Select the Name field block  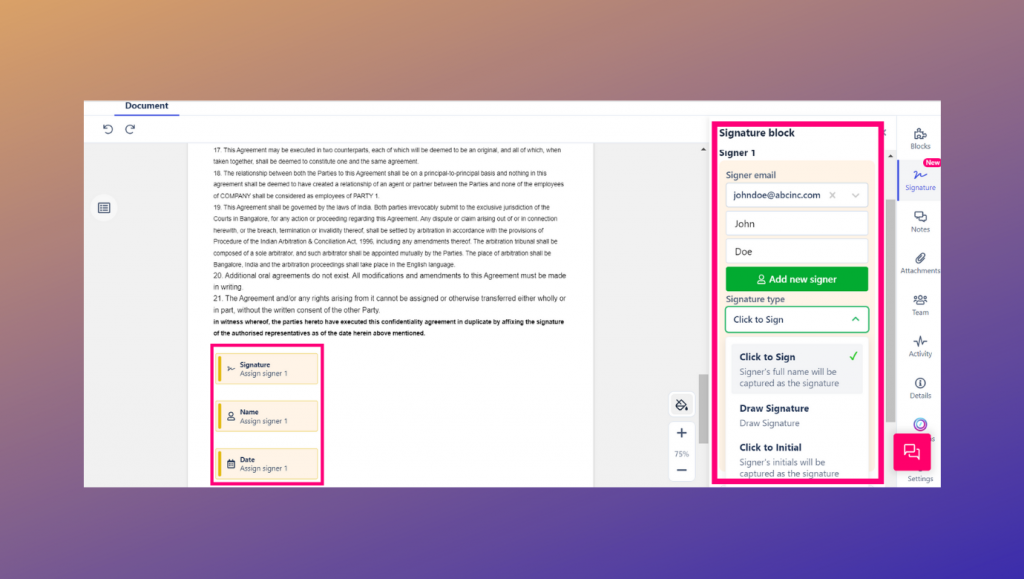pyautogui.click(x=268, y=416)
